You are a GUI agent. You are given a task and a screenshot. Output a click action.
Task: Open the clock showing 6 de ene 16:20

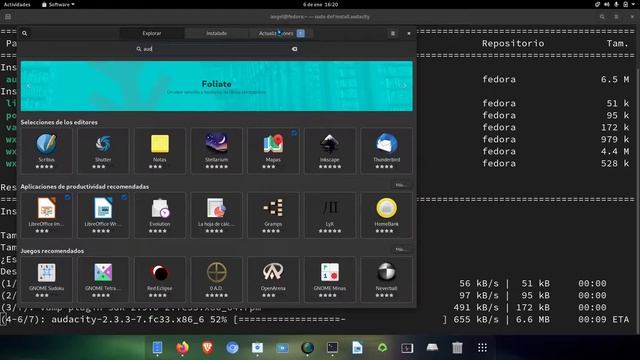(320, 4)
